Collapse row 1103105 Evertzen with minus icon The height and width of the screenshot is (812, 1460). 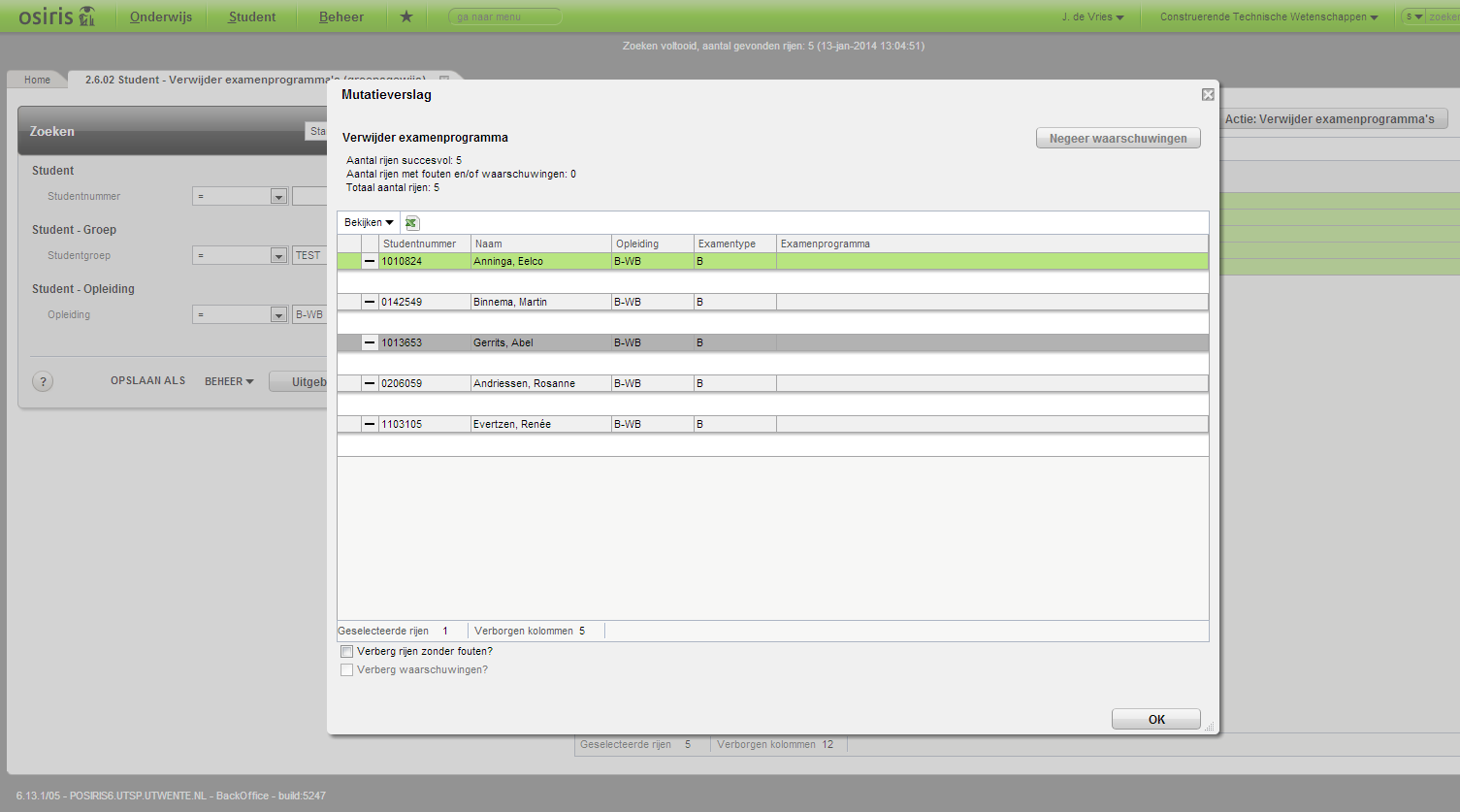pyautogui.click(x=370, y=424)
